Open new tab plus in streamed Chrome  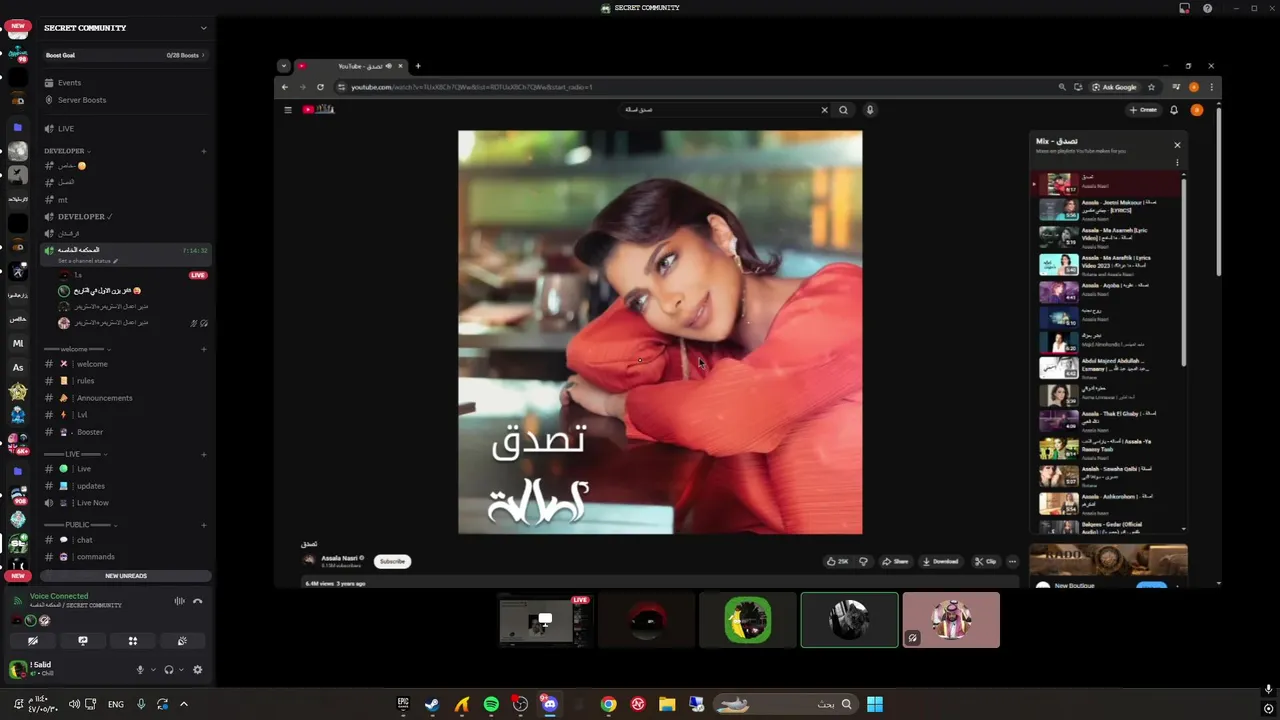coord(418,66)
